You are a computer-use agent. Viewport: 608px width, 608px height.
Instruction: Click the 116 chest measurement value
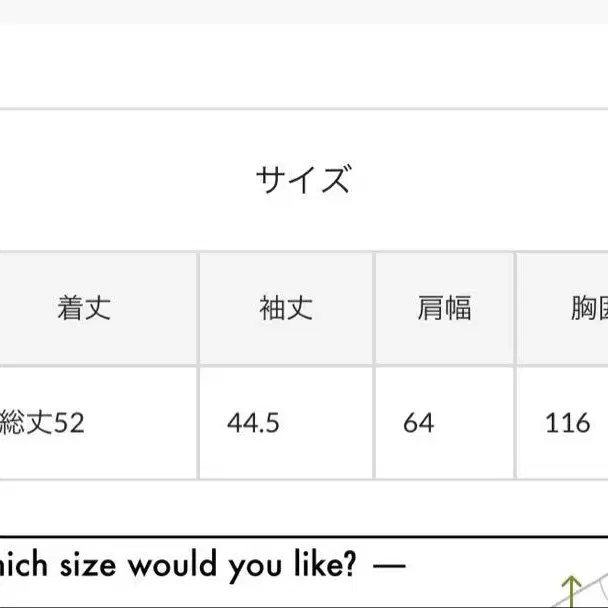click(x=568, y=423)
